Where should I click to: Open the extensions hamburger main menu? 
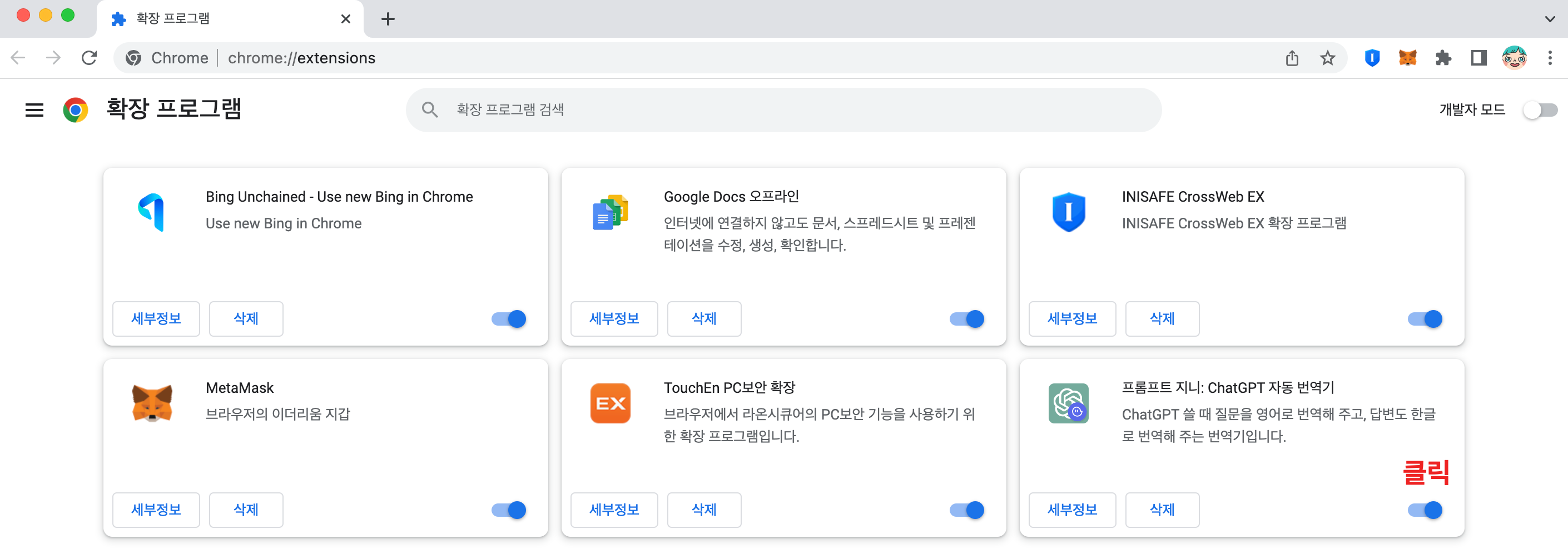coord(34,110)
